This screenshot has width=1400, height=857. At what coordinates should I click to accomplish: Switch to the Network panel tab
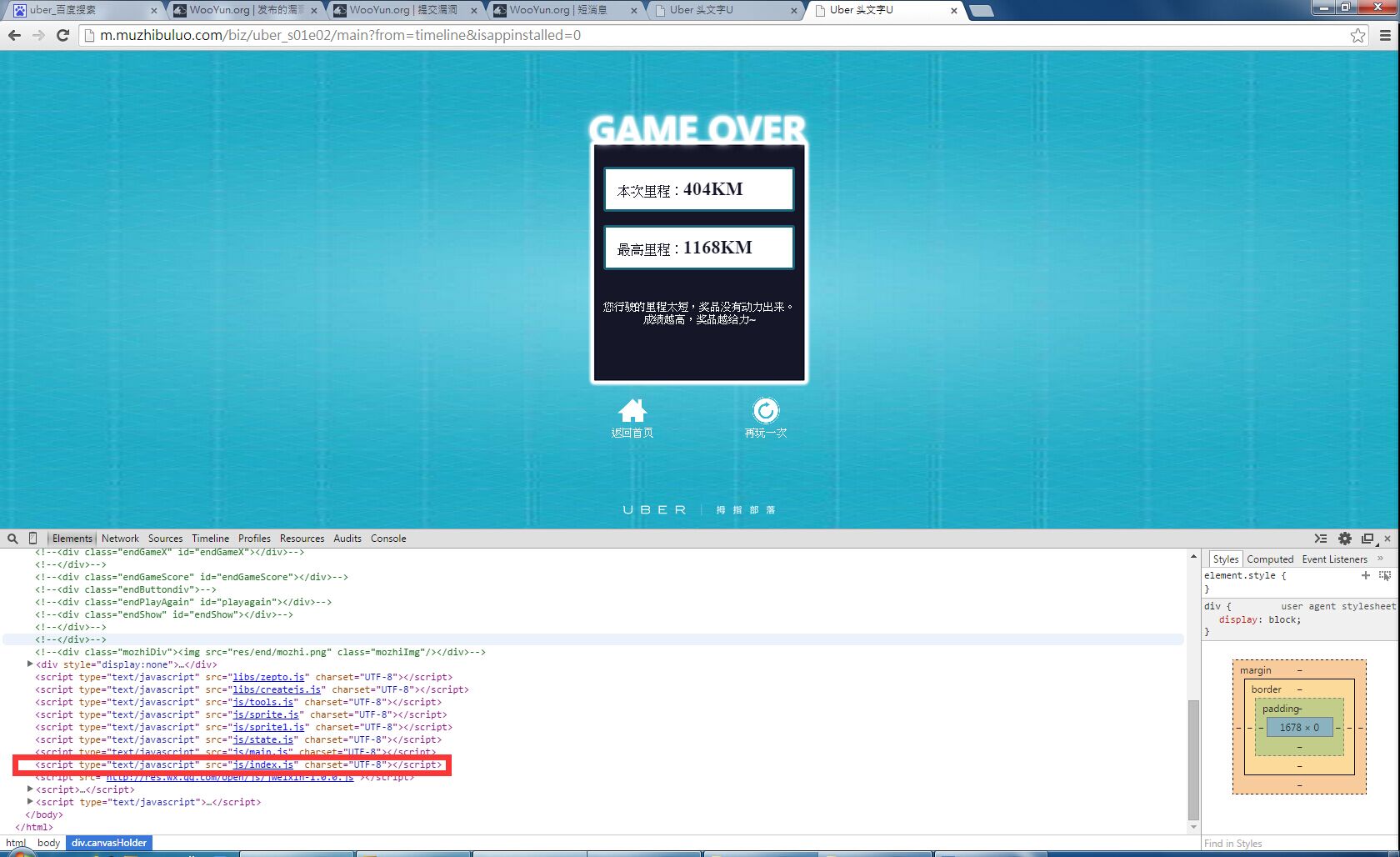point(120,539)
